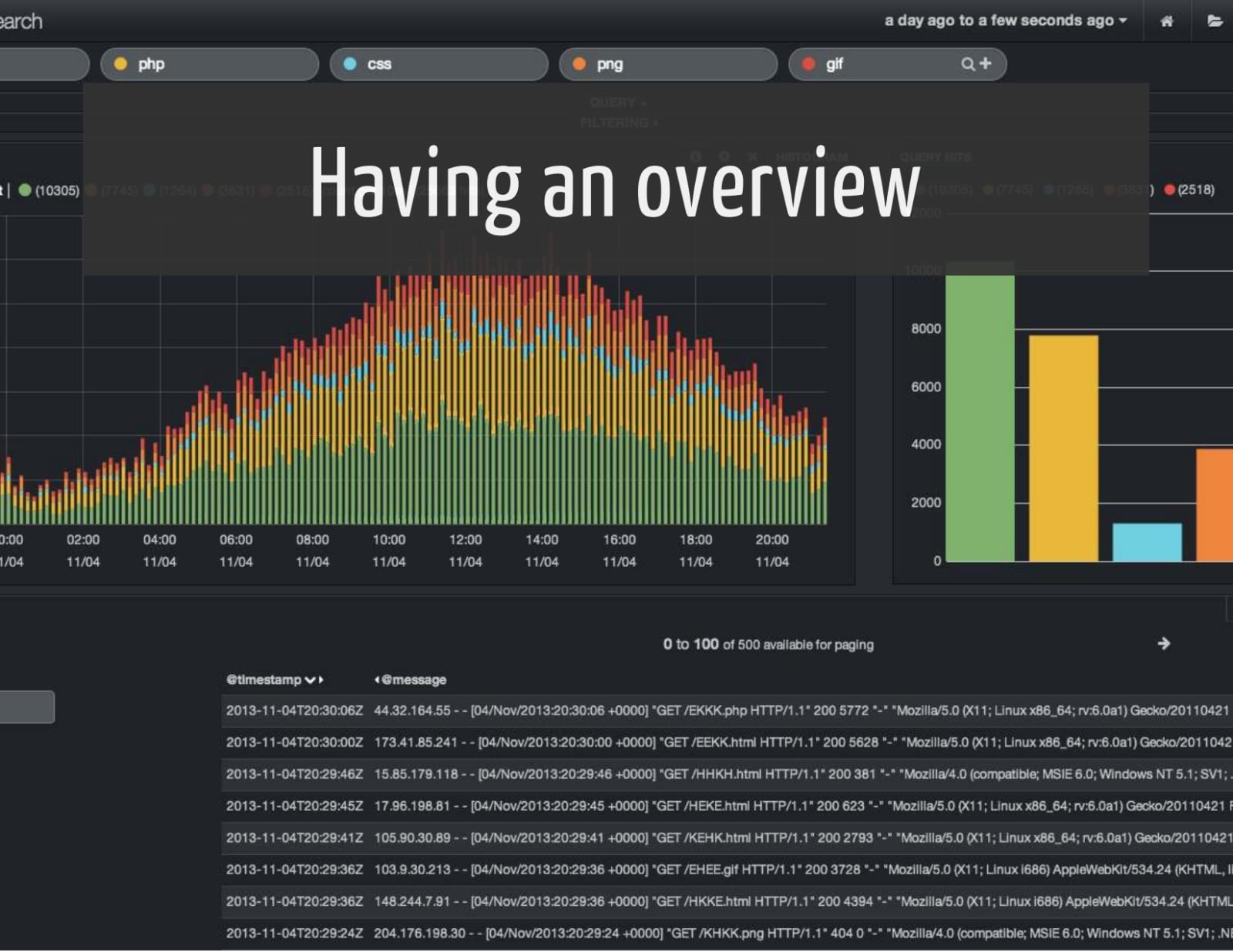
Task: Sort by @timestamp column header
Action: click(x=264, y=680)
